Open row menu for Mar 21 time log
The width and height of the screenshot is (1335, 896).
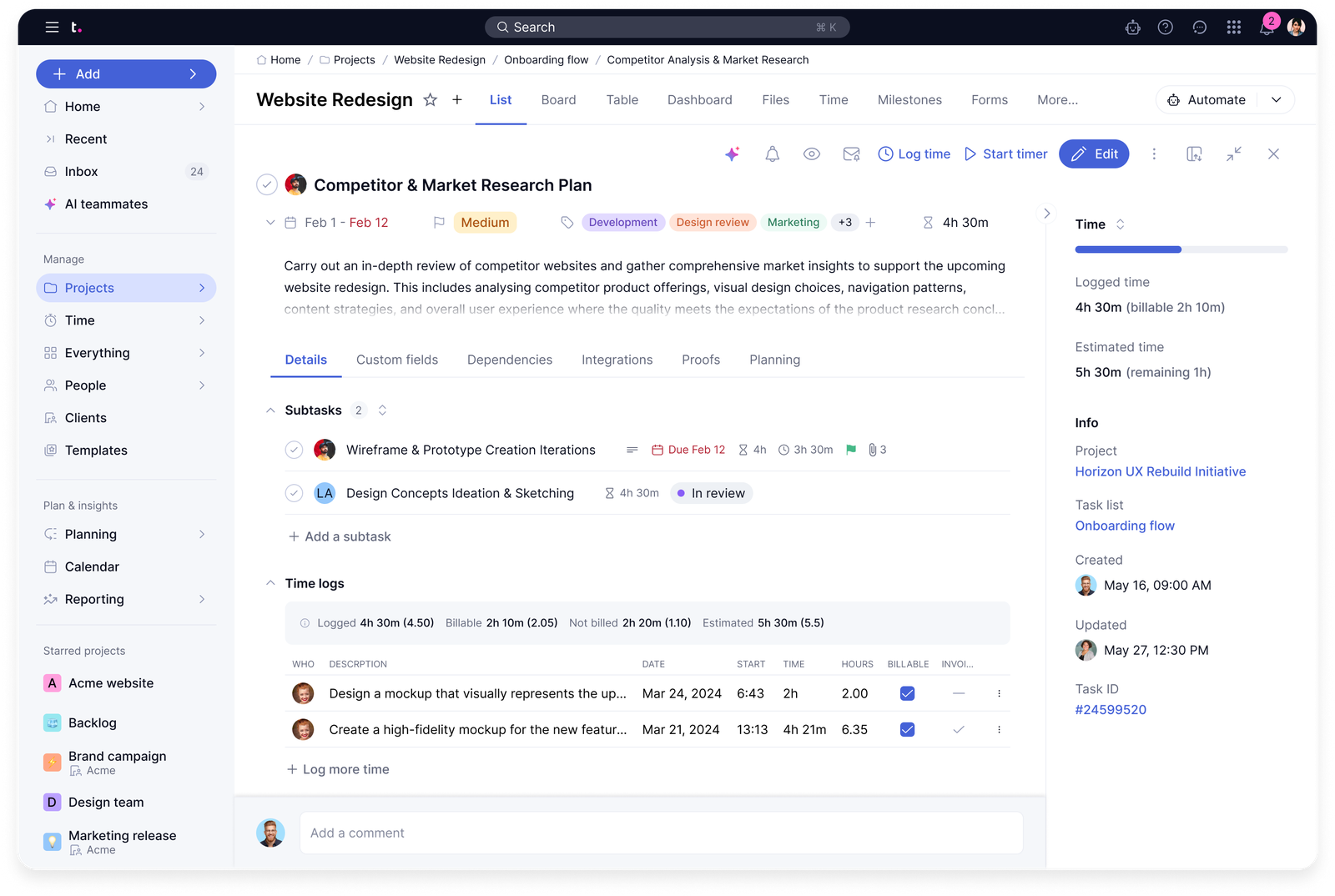[x=999, y=730]
